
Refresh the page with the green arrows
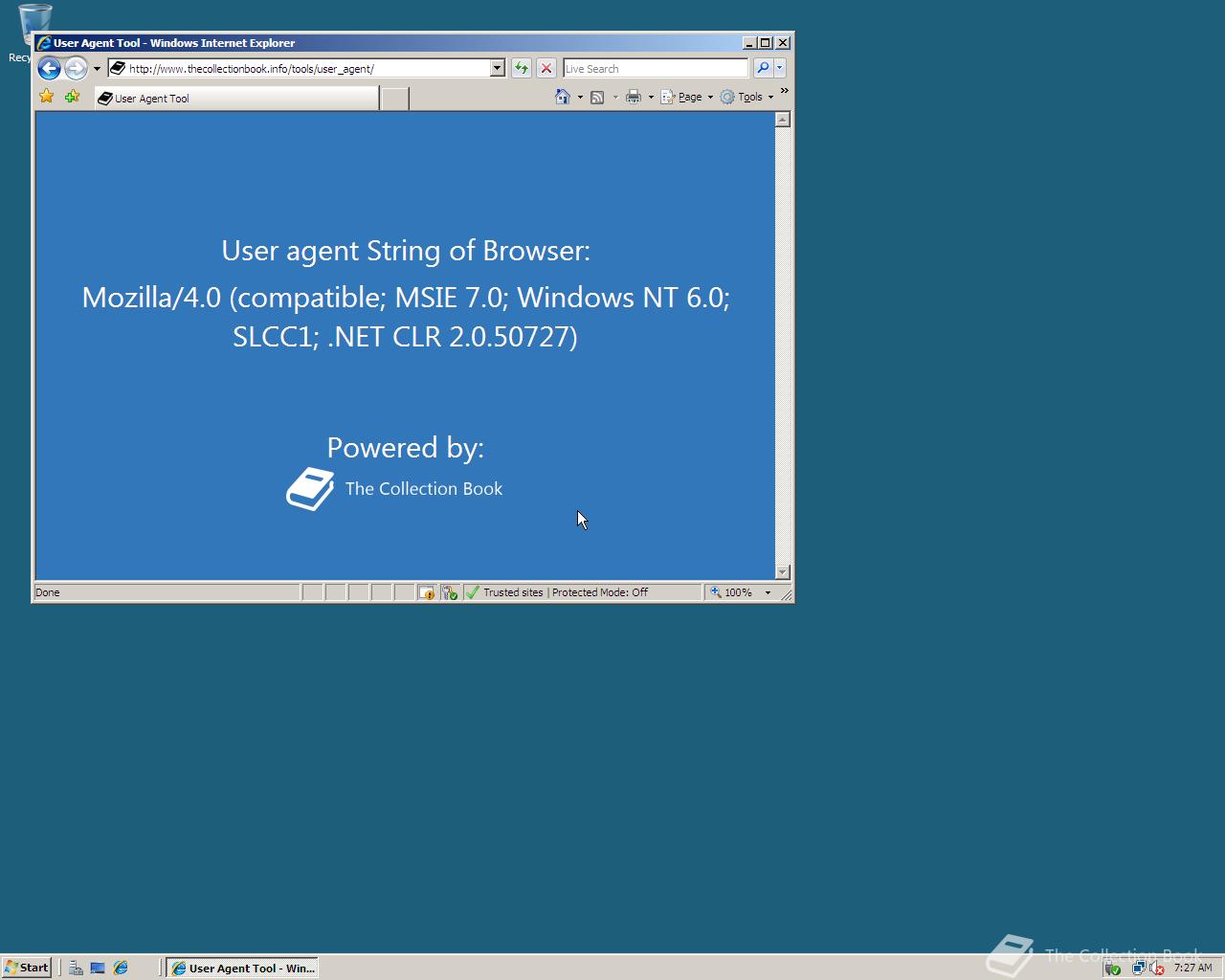pyautogui.click(x=521, y=68)
